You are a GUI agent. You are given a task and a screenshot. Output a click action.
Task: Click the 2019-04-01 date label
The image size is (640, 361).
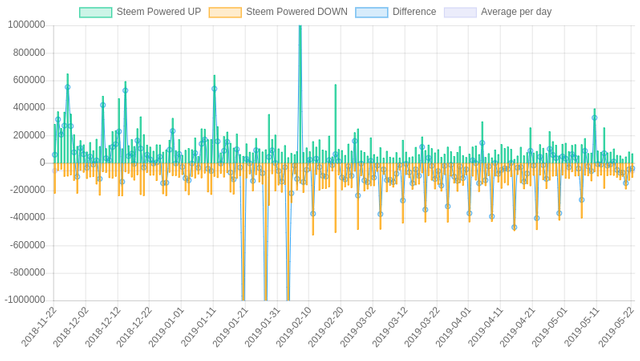coord(453,327)
